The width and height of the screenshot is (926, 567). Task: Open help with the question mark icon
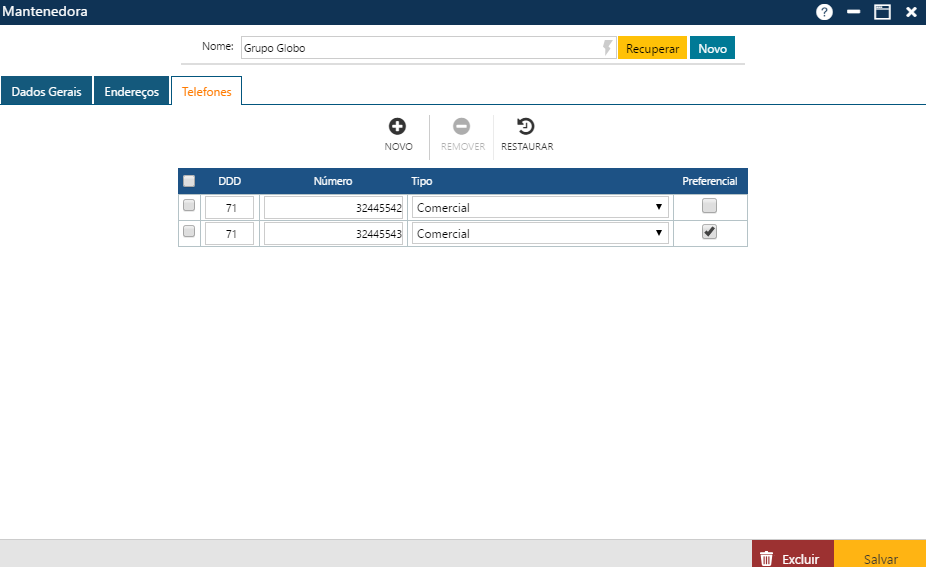coord(824,12)
